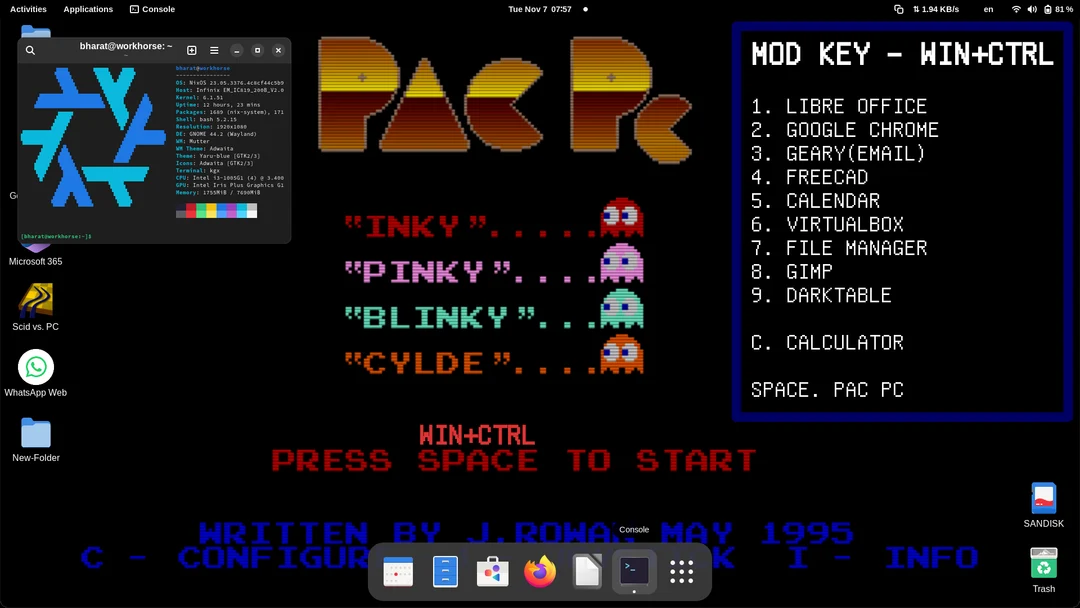Show all applications with the grid icon

click(680, 571)
